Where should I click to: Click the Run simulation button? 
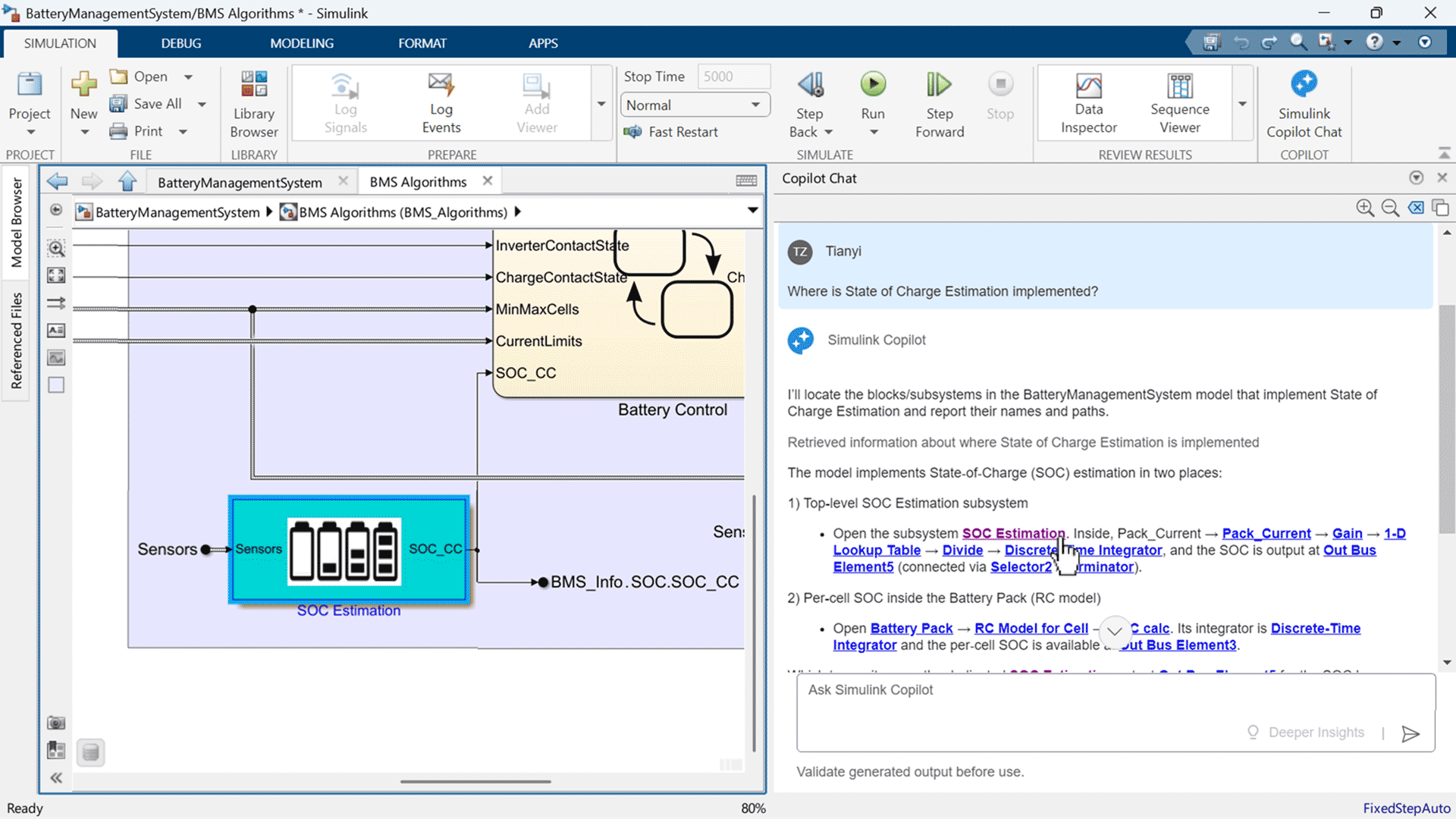(x=873, y=84)
